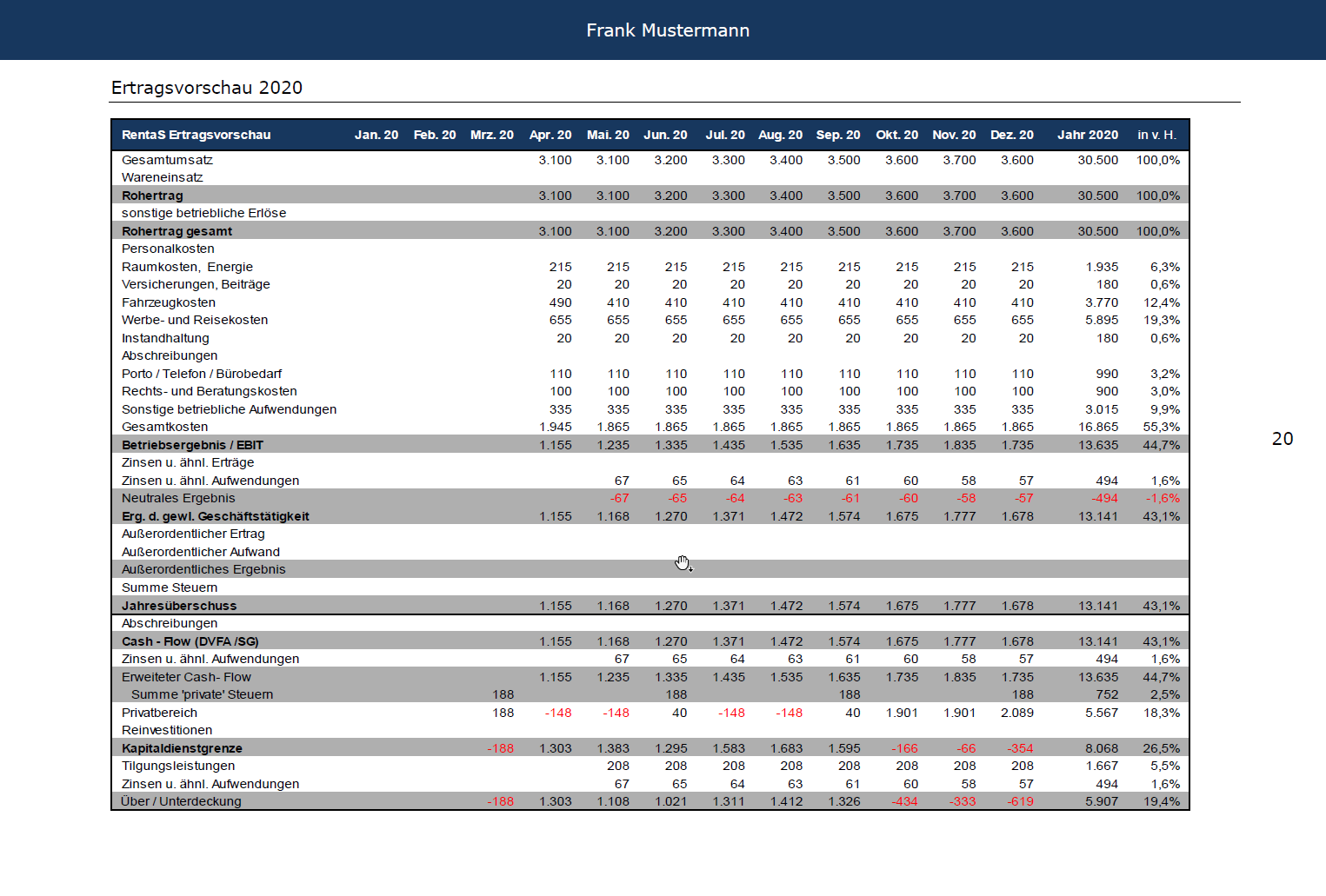This screenshot has height=896, width=1326.
Task: Select the 'Sep. 20' column header
Action: [838, 135]
